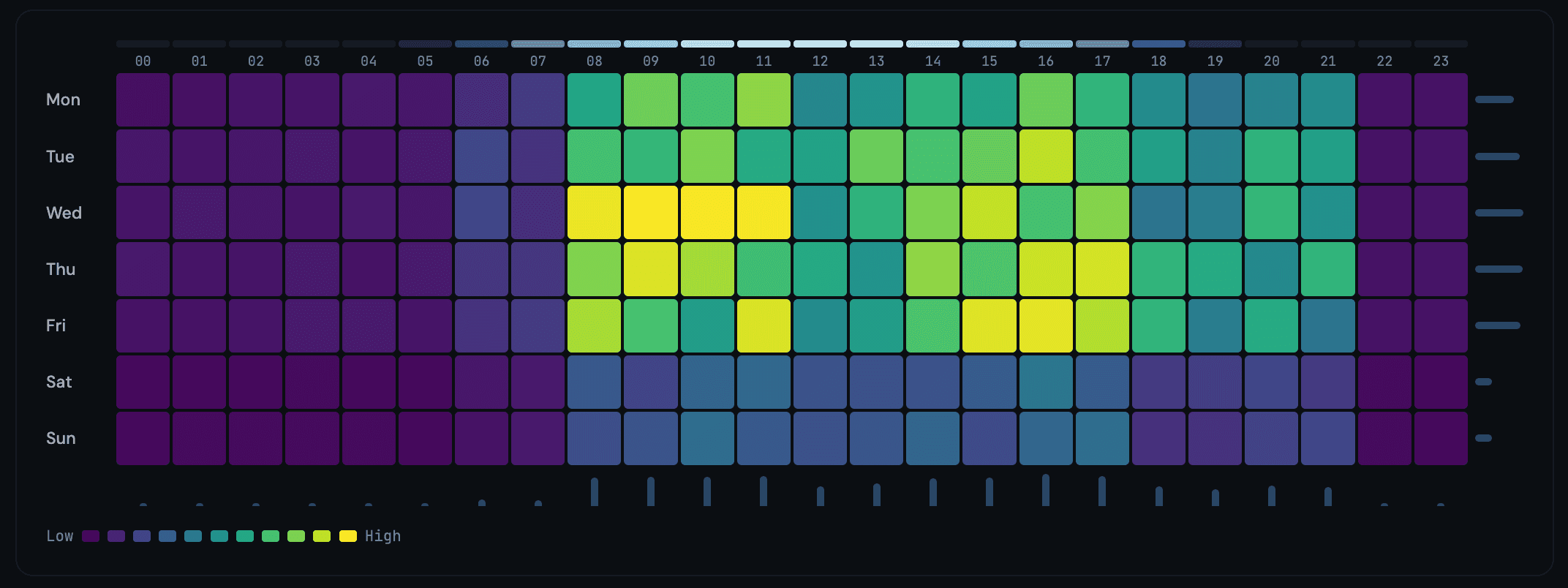Choose the Tuesday 16 heatmap cell

click(x=1046, y=157)
